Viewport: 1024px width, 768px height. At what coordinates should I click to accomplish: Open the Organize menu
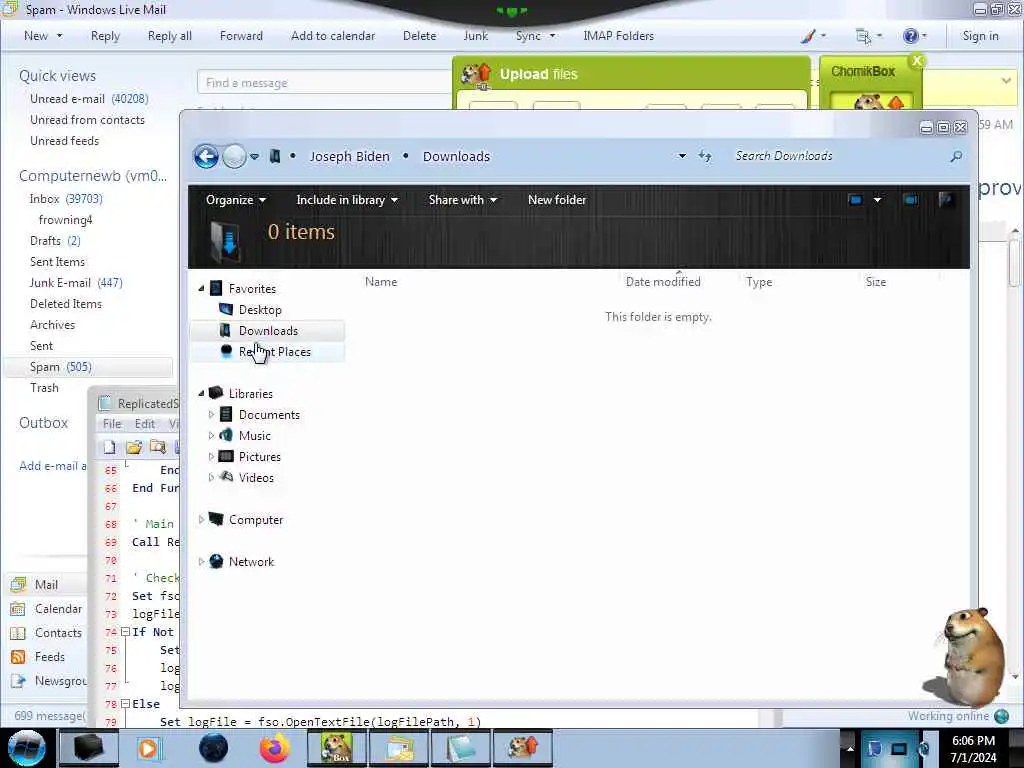(x=236, y=200)
